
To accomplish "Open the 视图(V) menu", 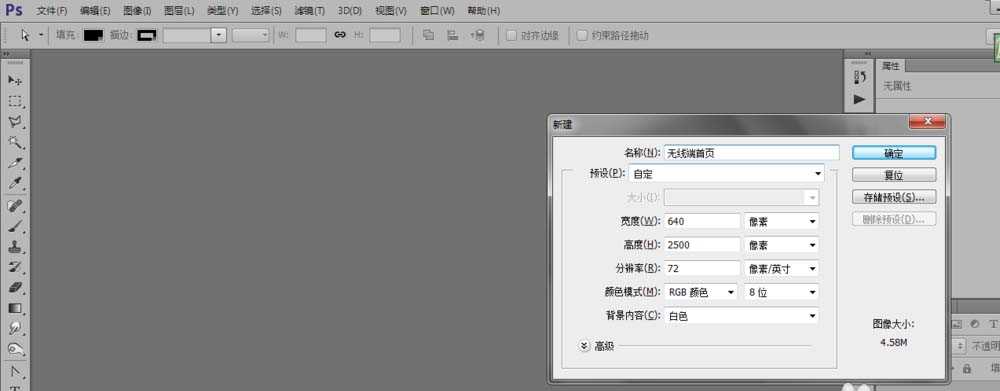I will tap(391, 11).
